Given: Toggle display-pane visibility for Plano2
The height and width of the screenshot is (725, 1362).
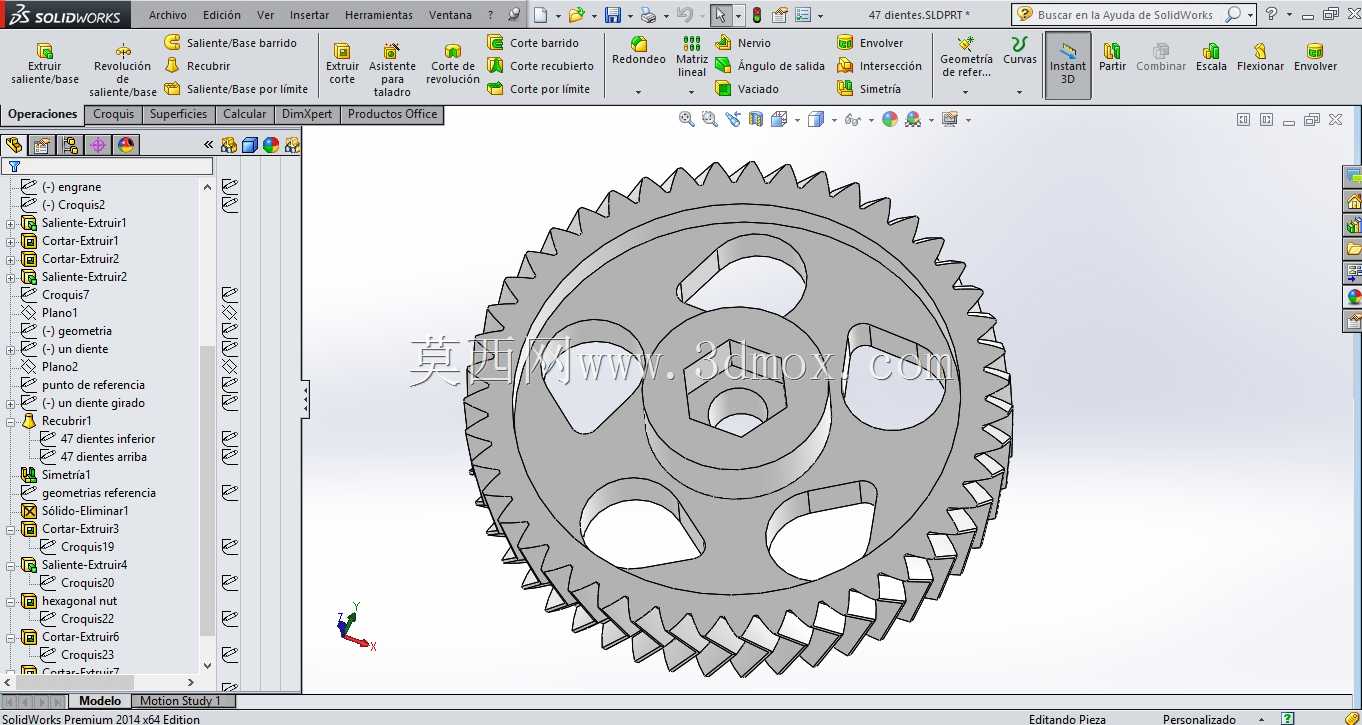Looking at the screenshot, I should (230, 367).
